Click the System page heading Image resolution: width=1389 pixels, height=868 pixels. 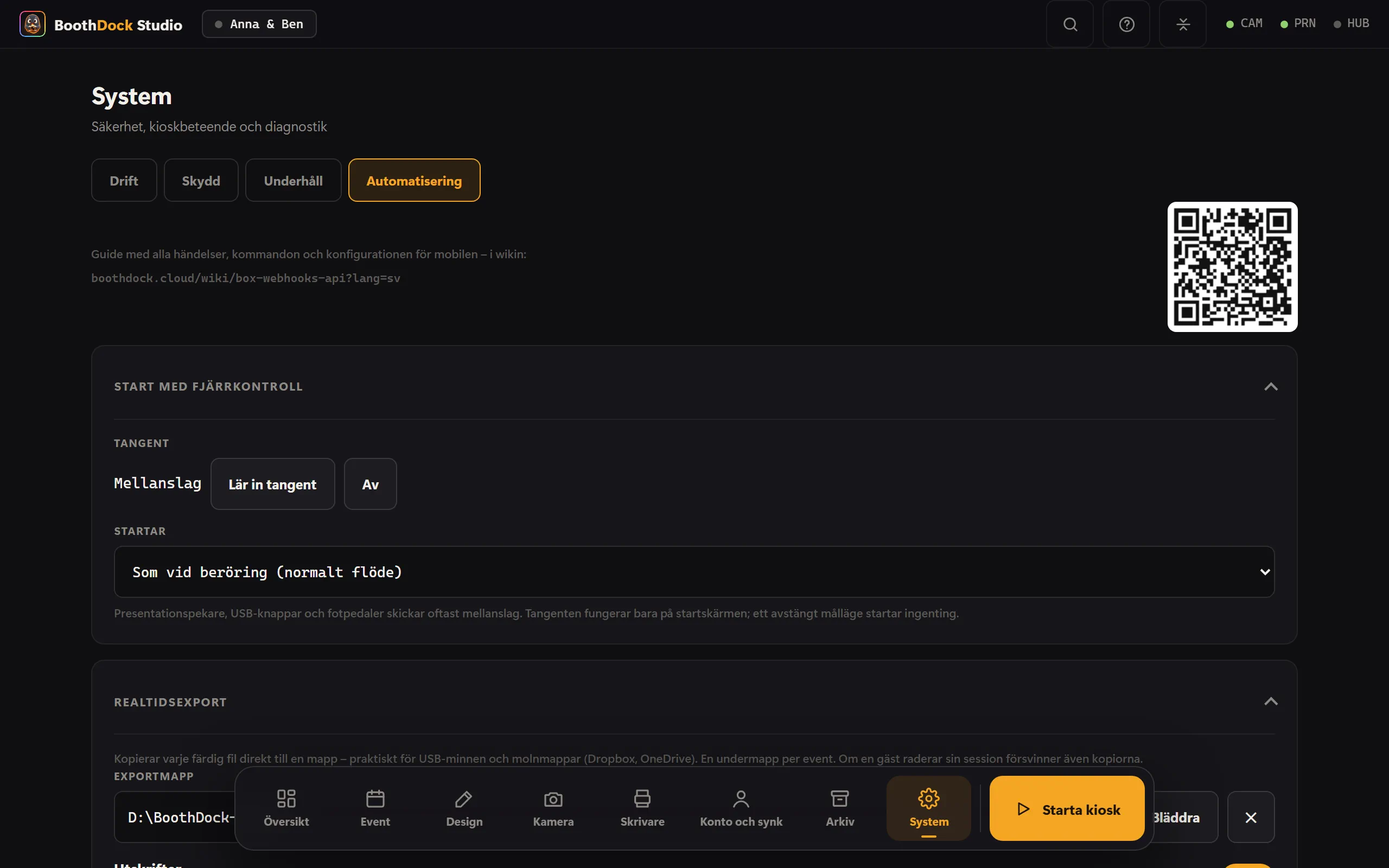pyautogui.click(x=131, y=97)
